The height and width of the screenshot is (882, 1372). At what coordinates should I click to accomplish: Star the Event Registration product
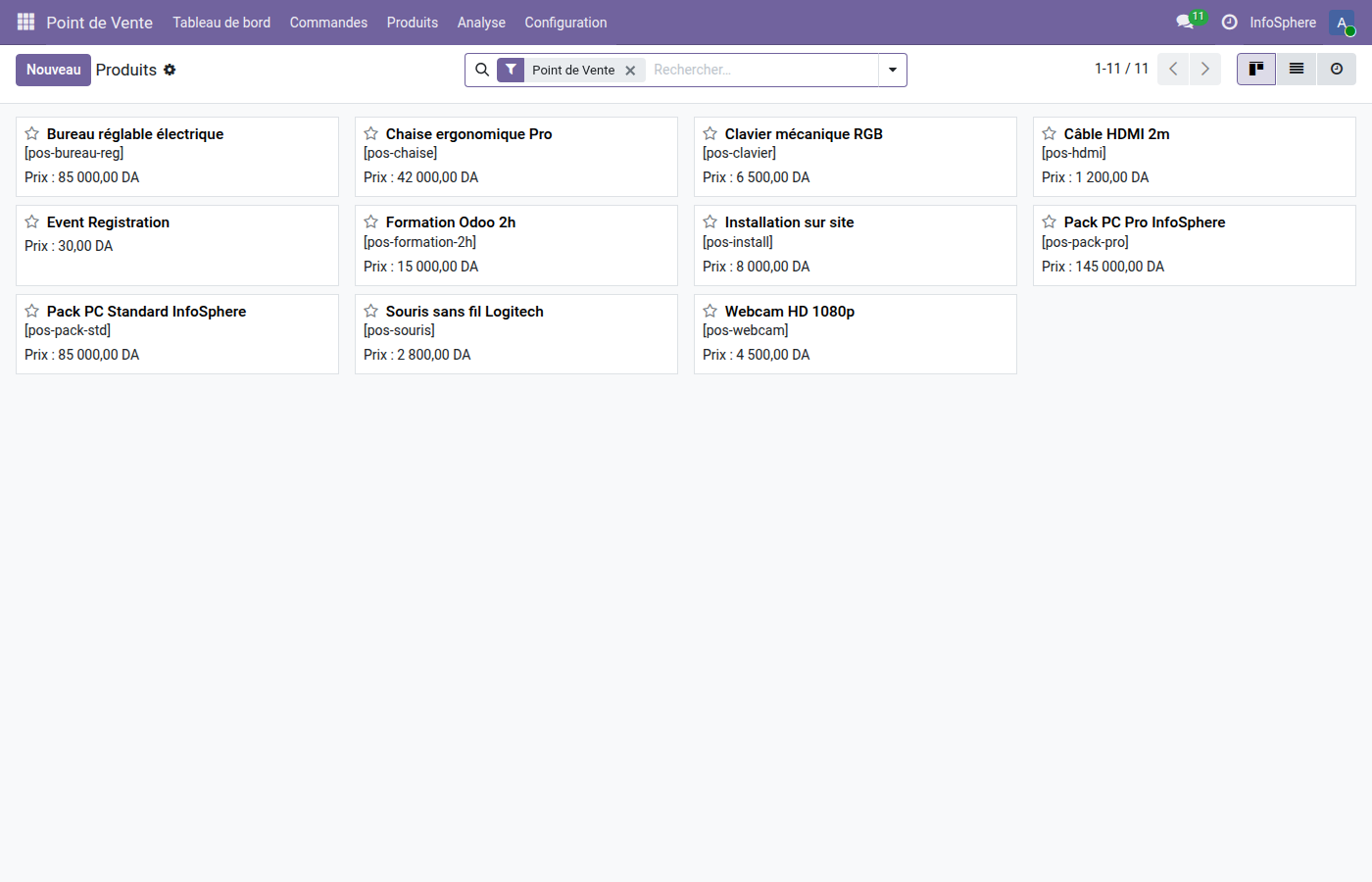coord(30,221)
